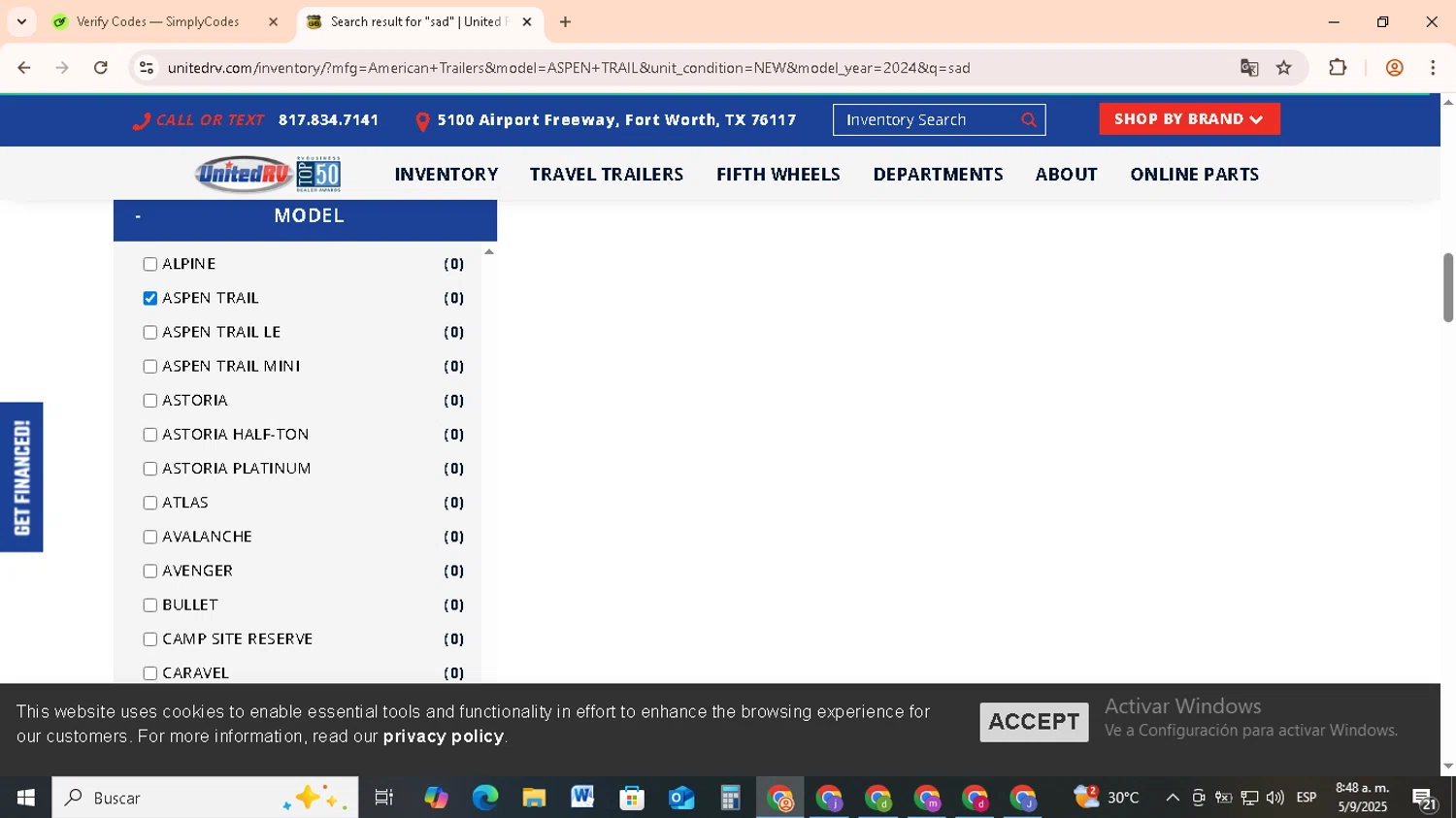Check the ASPEN TRAIL LE checkbox
Screen dimensions: 1456x818
[150, 332]
